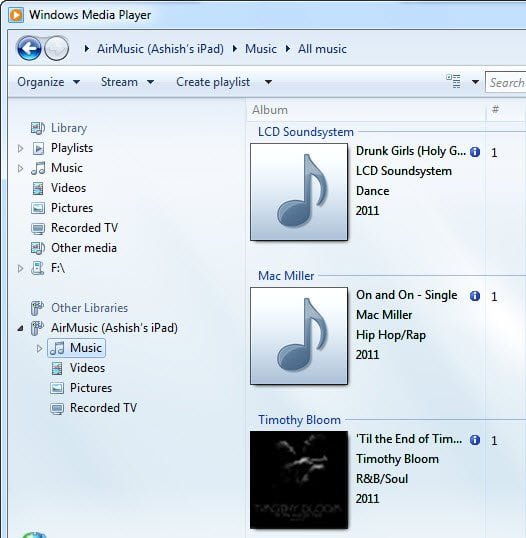
Task: Select the Timothy Bloom album cover thumbnail
Action: pos(299,480)
